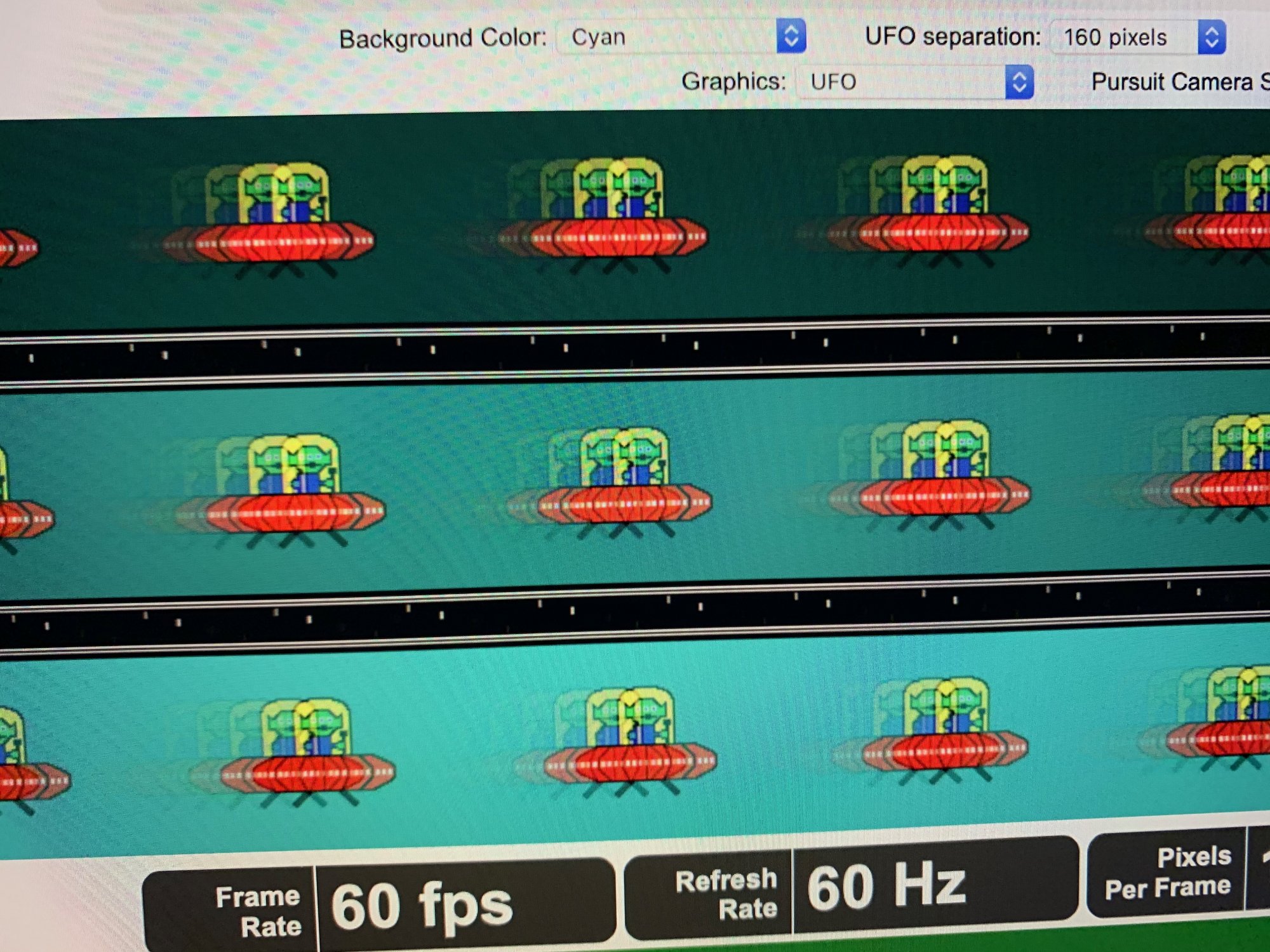Click the lower black tick-mark divider strip
Viewport: 1270px width, 952px height.
pyautogui.click(x=635, y=614)
